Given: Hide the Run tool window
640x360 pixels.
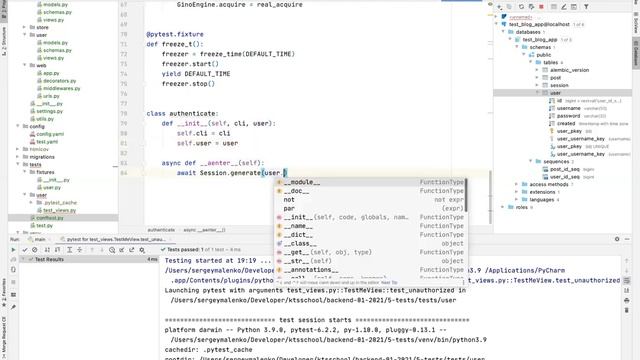Looking at the screenshot, I should point(627,239).
